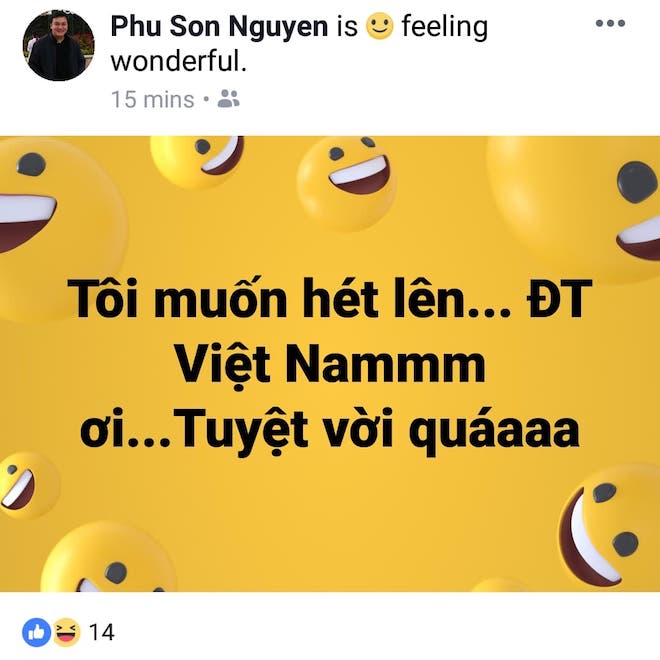Click Phu Son Nguyen's profile picture
660x660 pixels.
point(58,46)
